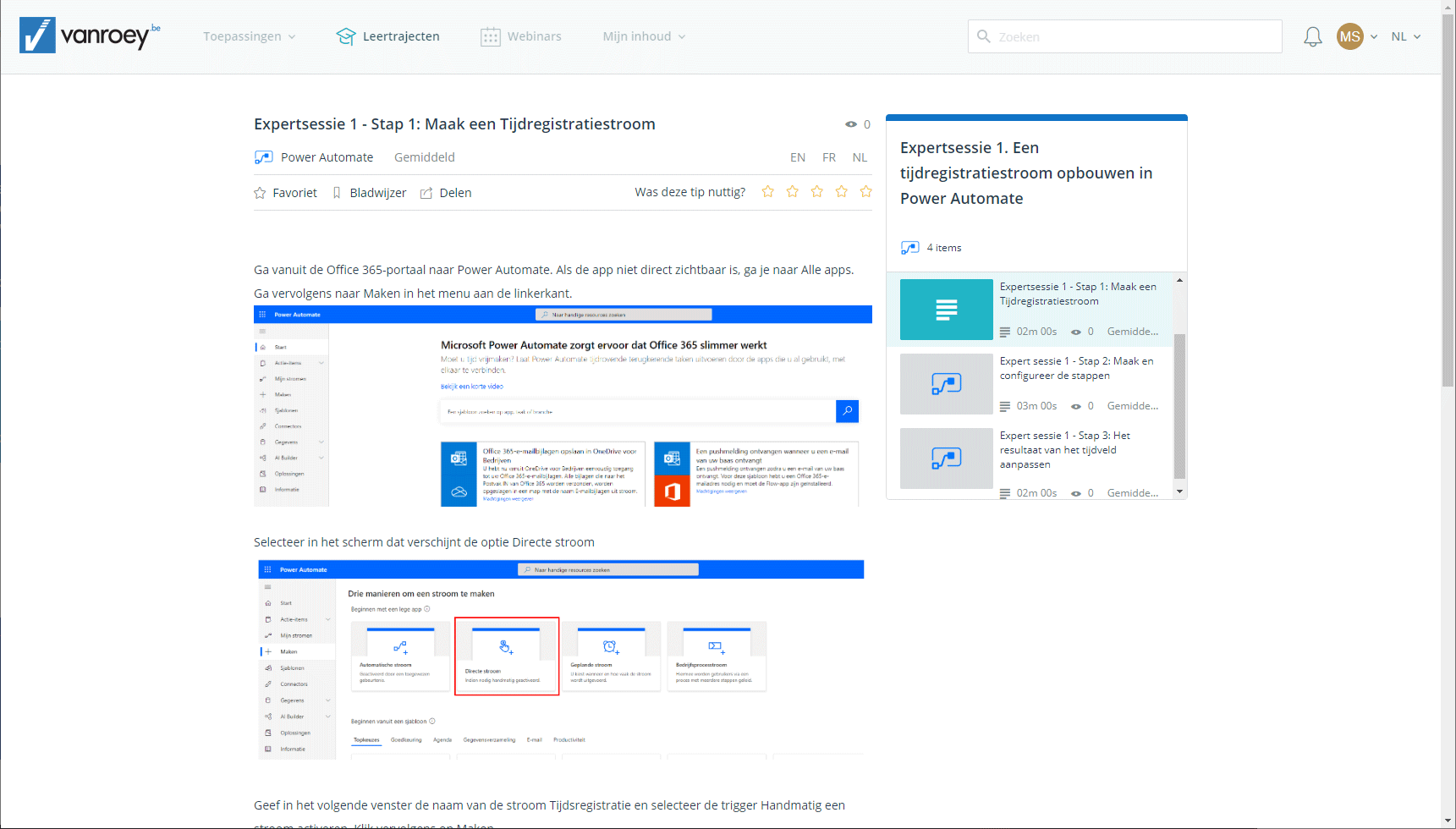Click the Expertsessie 1 playlist heading
The height and width of the screenshot is (829, 1456).
[1026, 173]
